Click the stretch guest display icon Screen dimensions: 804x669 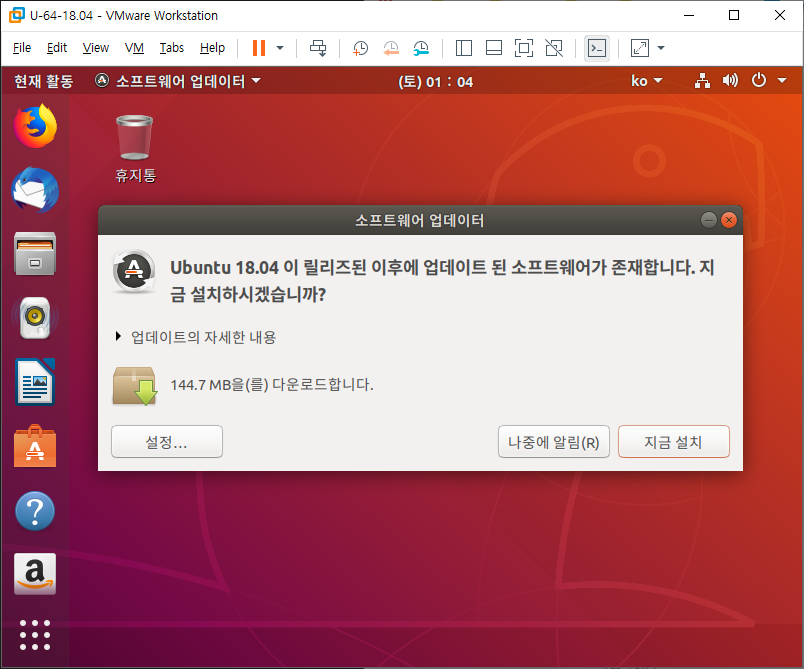(639, 48)
